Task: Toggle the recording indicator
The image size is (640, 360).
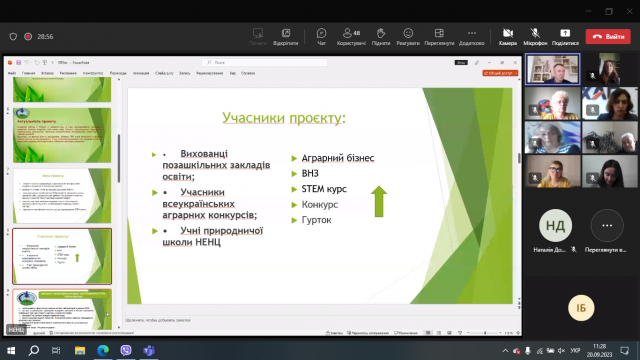Action: (x=28, y=37)
